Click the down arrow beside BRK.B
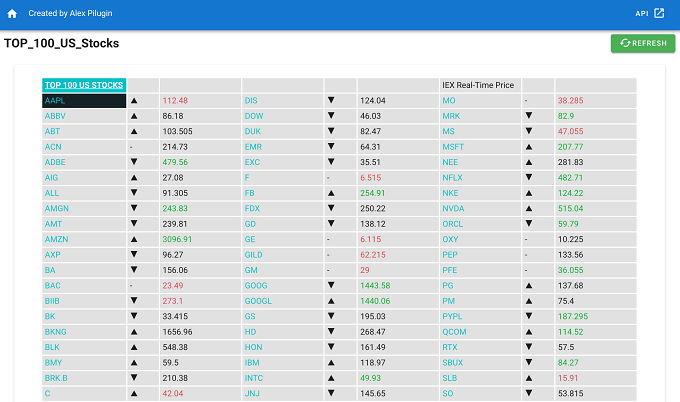Image resolution: width=680 pixels, height=402 pixels. pos(134,378)
